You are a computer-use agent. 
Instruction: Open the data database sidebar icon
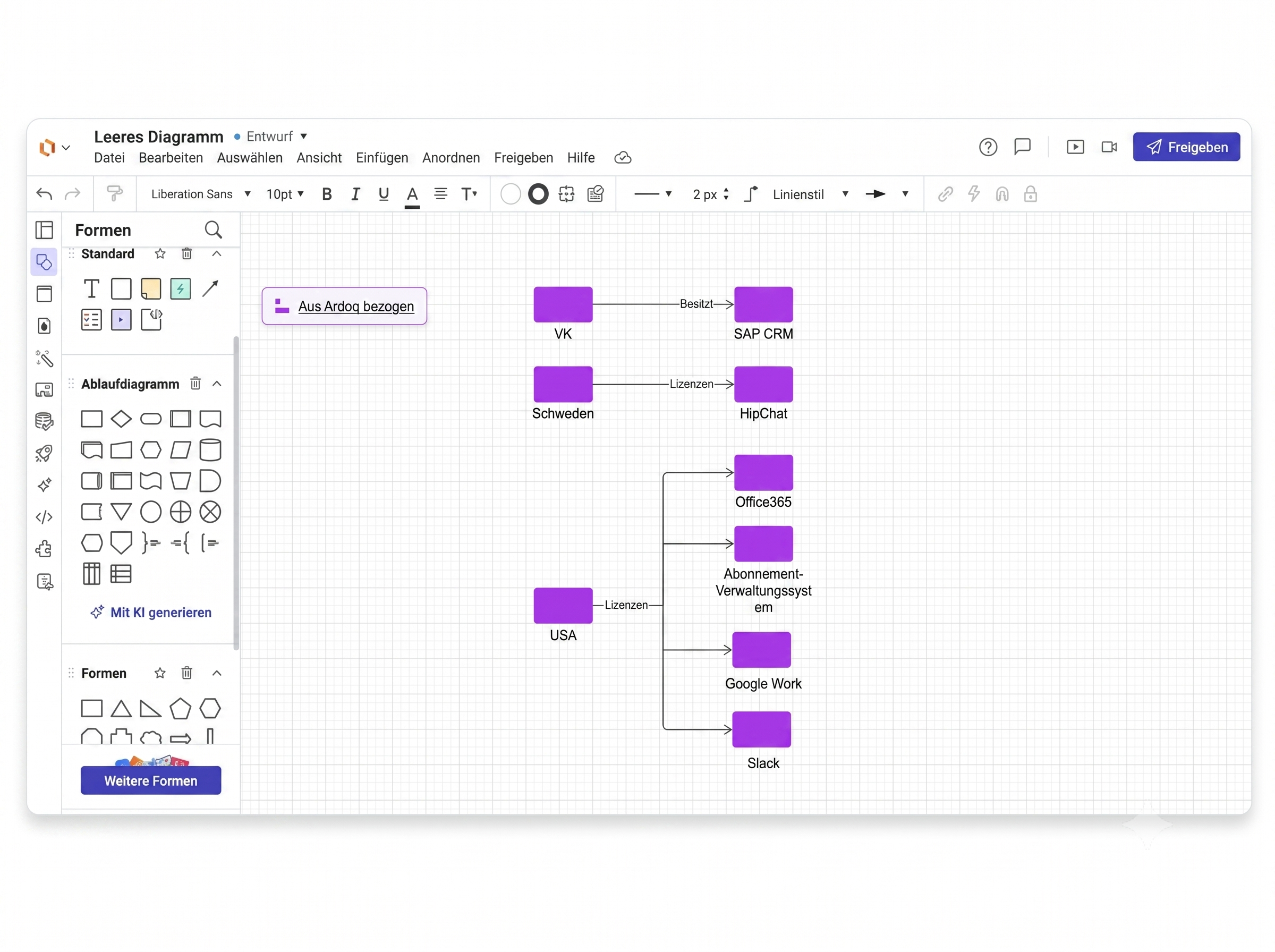click(x=45, y=422)
